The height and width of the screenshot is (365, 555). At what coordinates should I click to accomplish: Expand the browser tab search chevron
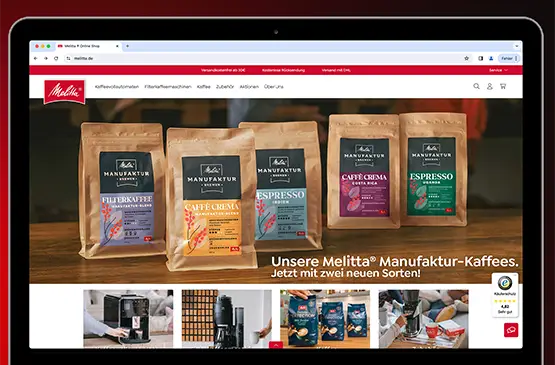(517, 46)
